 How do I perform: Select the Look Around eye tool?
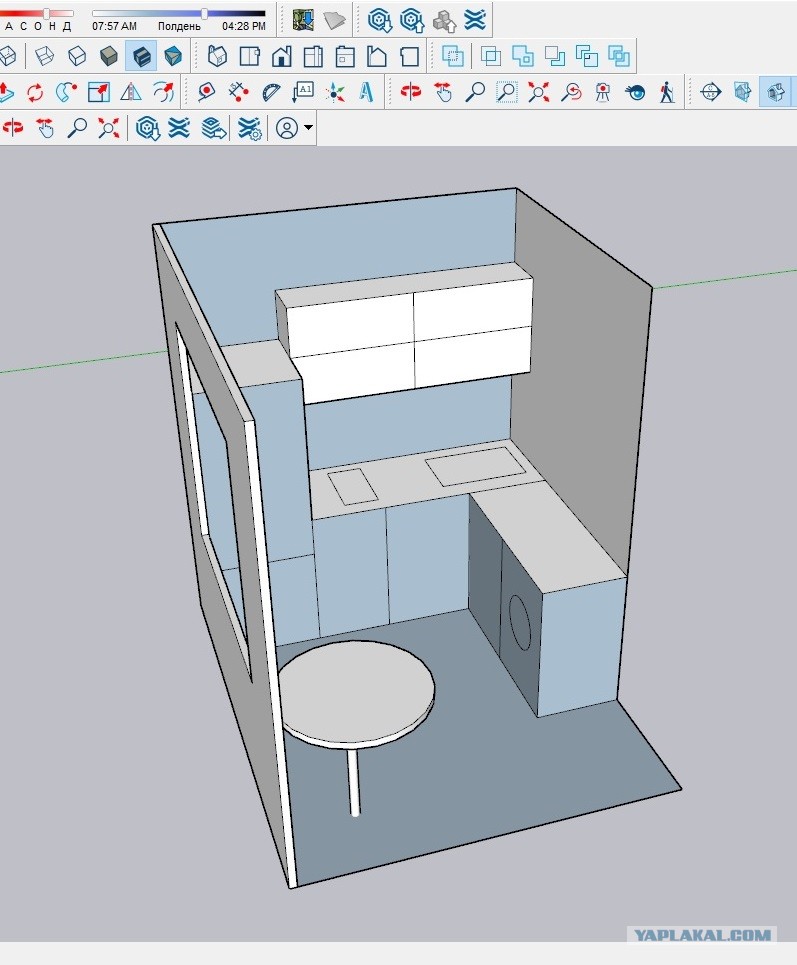click(635, 92)
